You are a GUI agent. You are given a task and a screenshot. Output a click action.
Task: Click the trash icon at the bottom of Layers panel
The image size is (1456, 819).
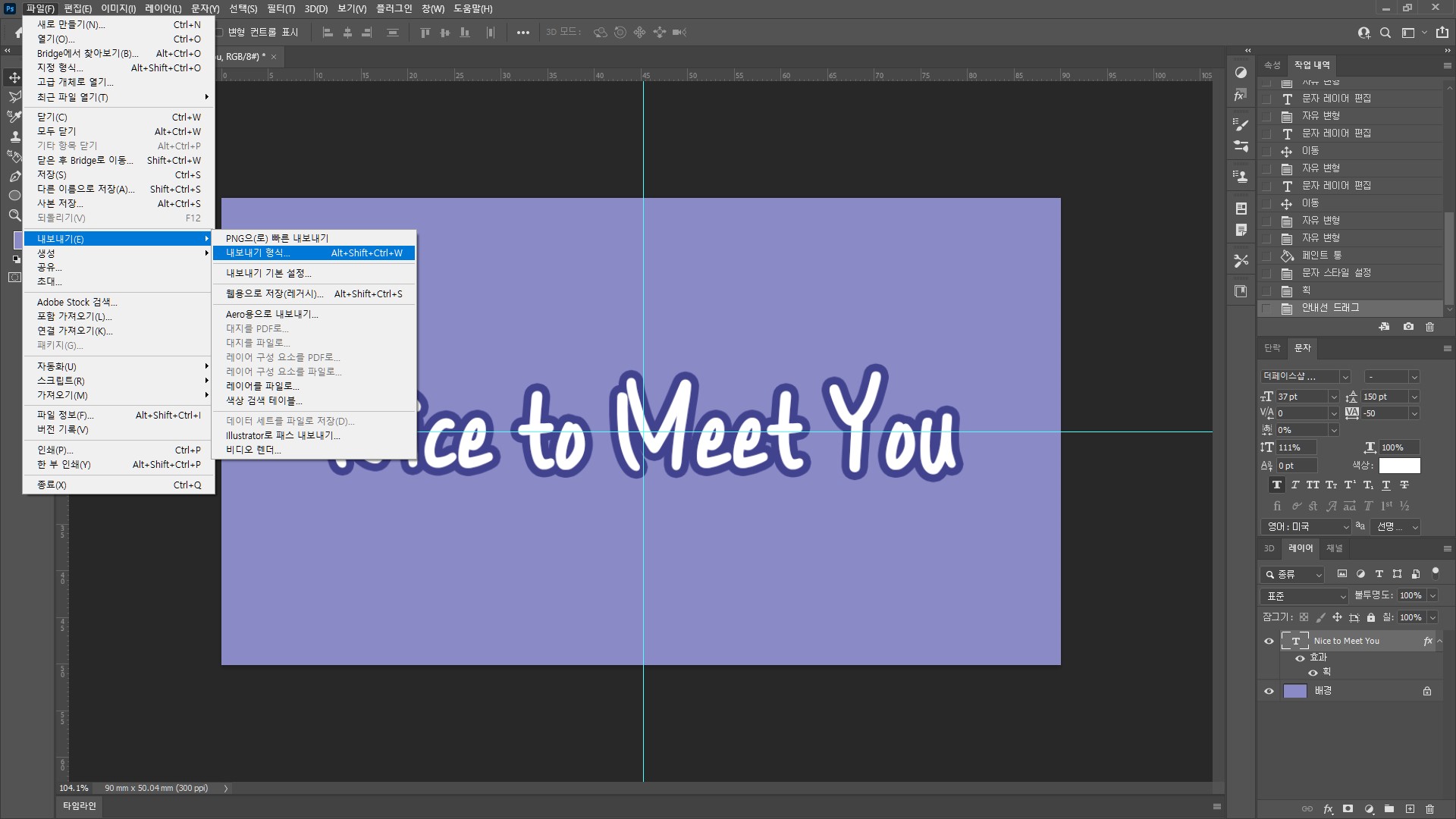pos(1430,809)
